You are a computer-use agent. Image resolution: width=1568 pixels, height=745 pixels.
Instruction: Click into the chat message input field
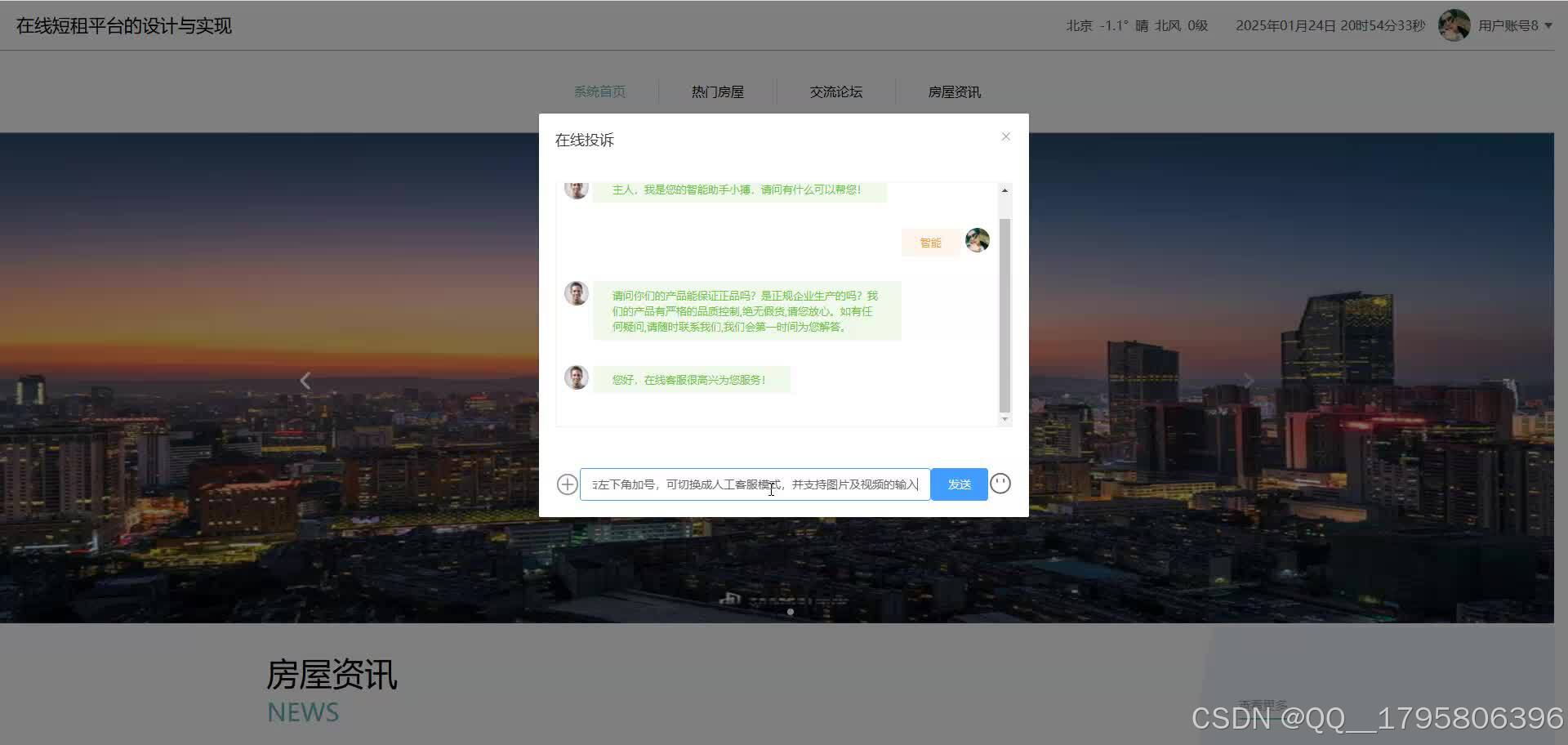pyautogui.click(x=755, y=484)
